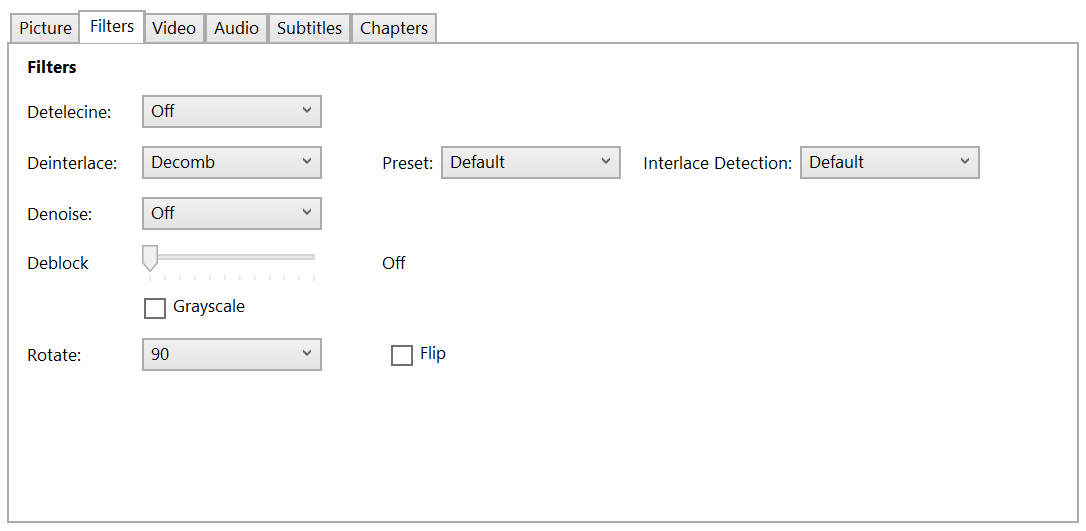Open the Subtitles tab

coord(309,28)
